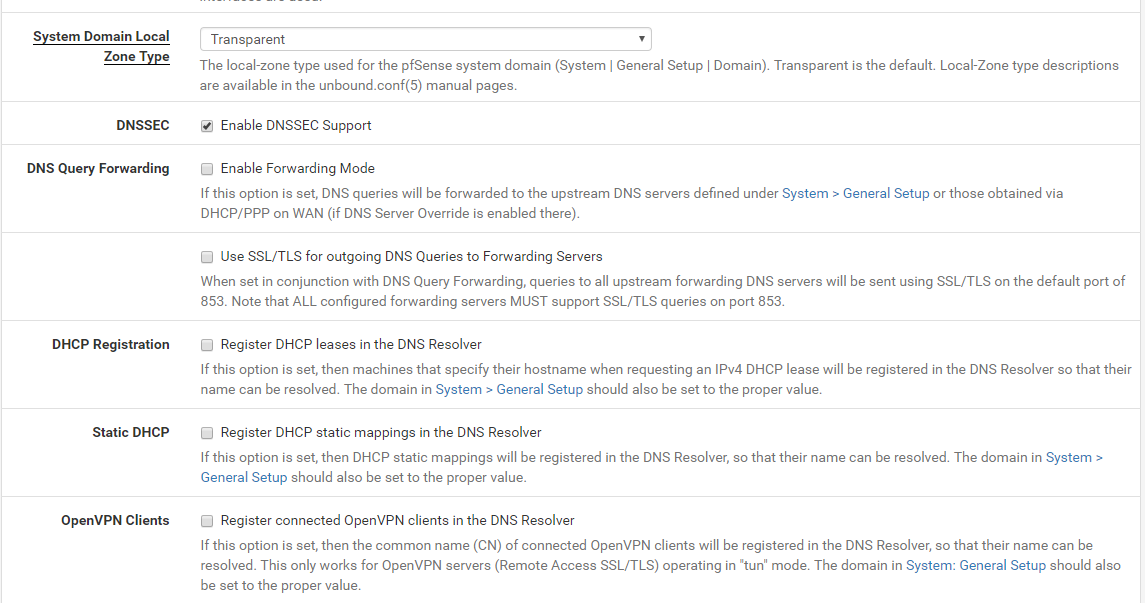The image size is (1145, 603).
Task: Click 'Register DHCP static mappings' label text
Action: coord(381,433)
